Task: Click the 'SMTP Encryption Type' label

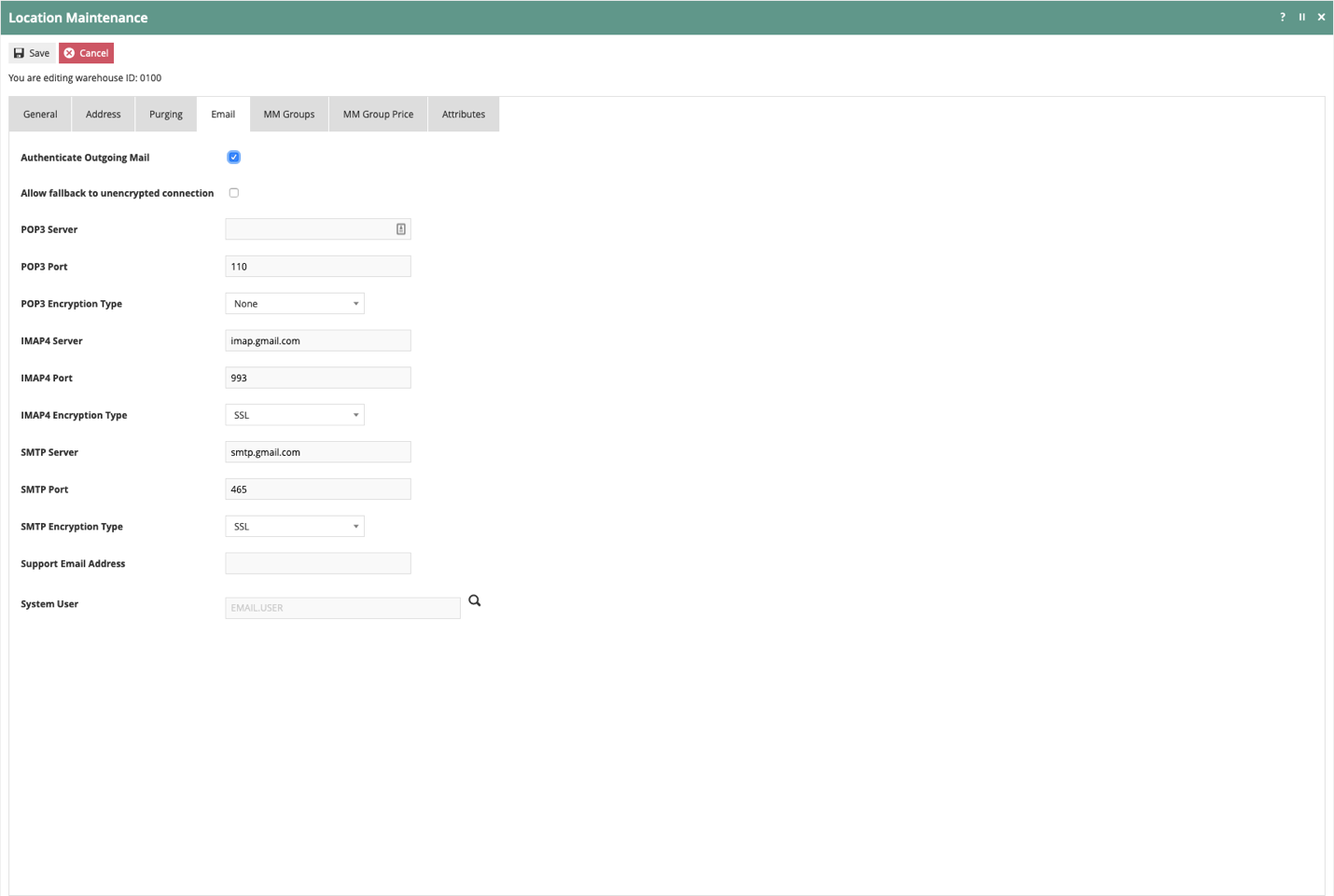Action: pyautogui.click(x=72, y=527)
